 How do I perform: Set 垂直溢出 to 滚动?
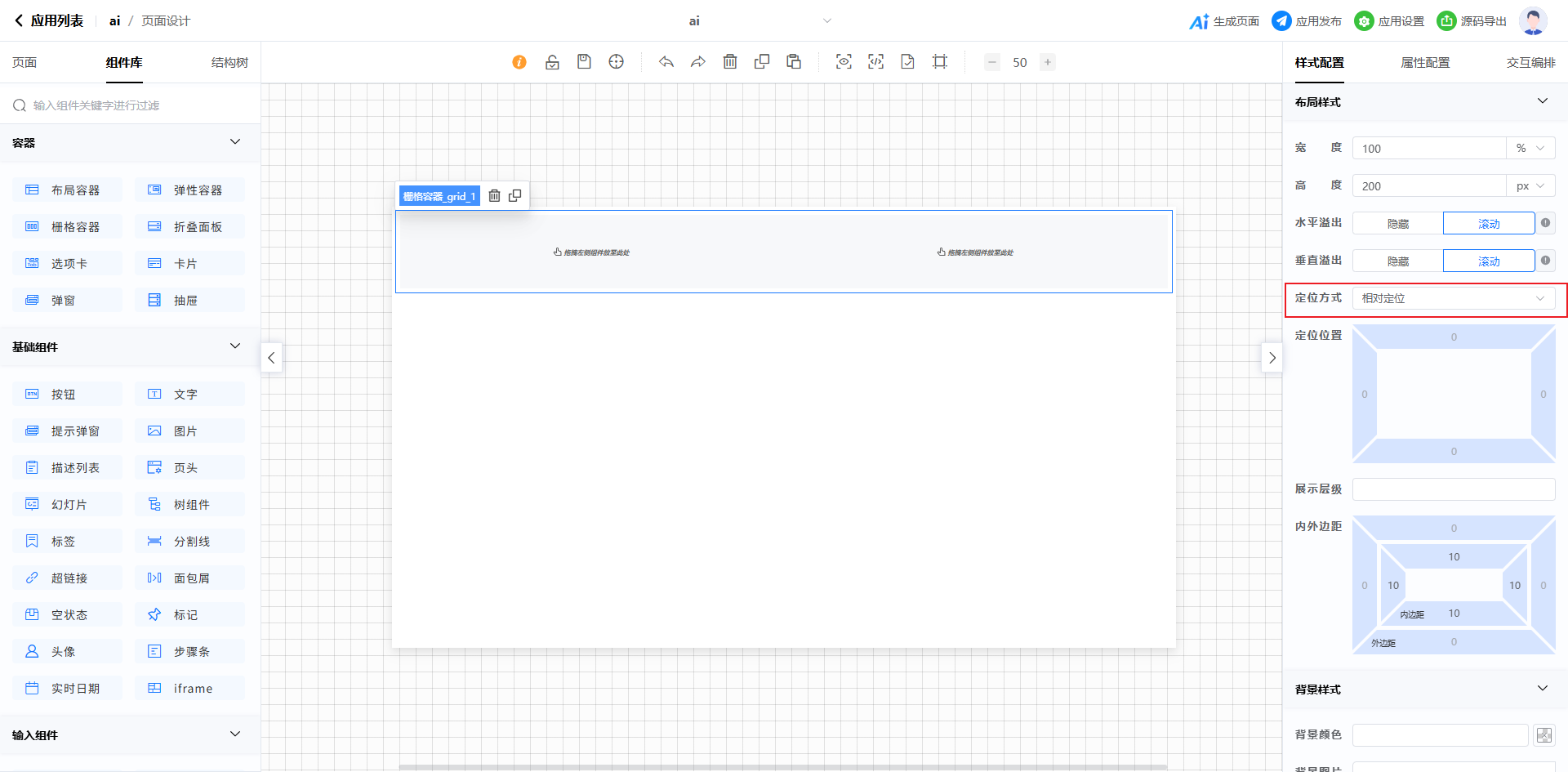coord(1488,261)
